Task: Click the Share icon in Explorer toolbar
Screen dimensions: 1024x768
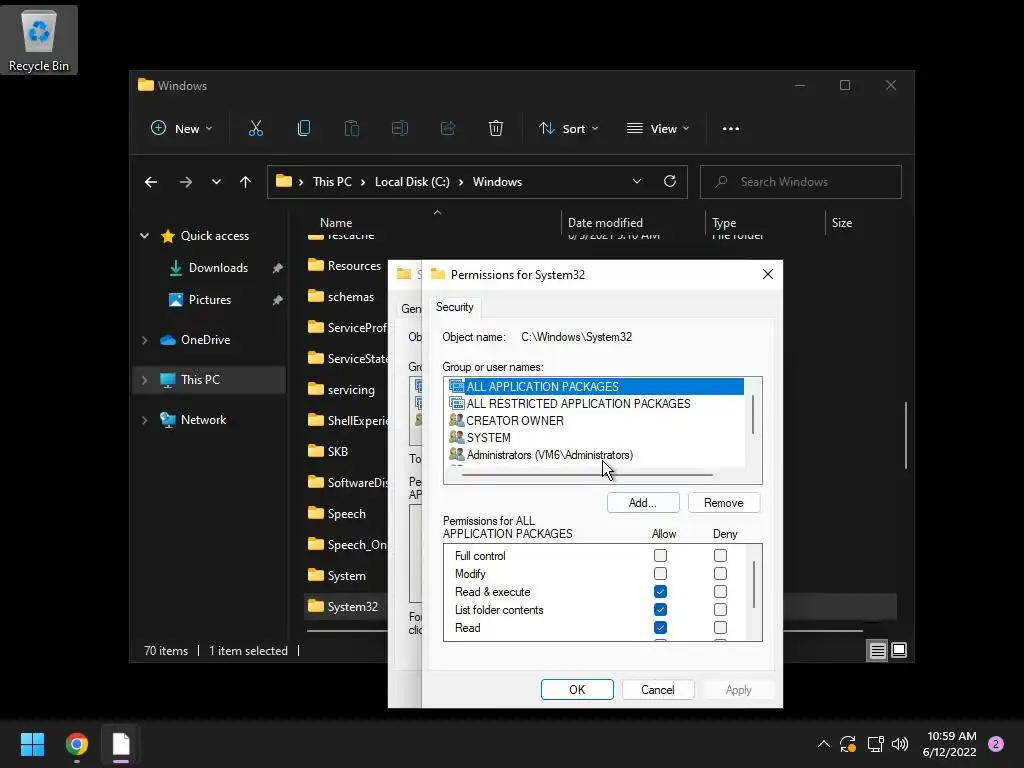Action: tap(448, 129)
